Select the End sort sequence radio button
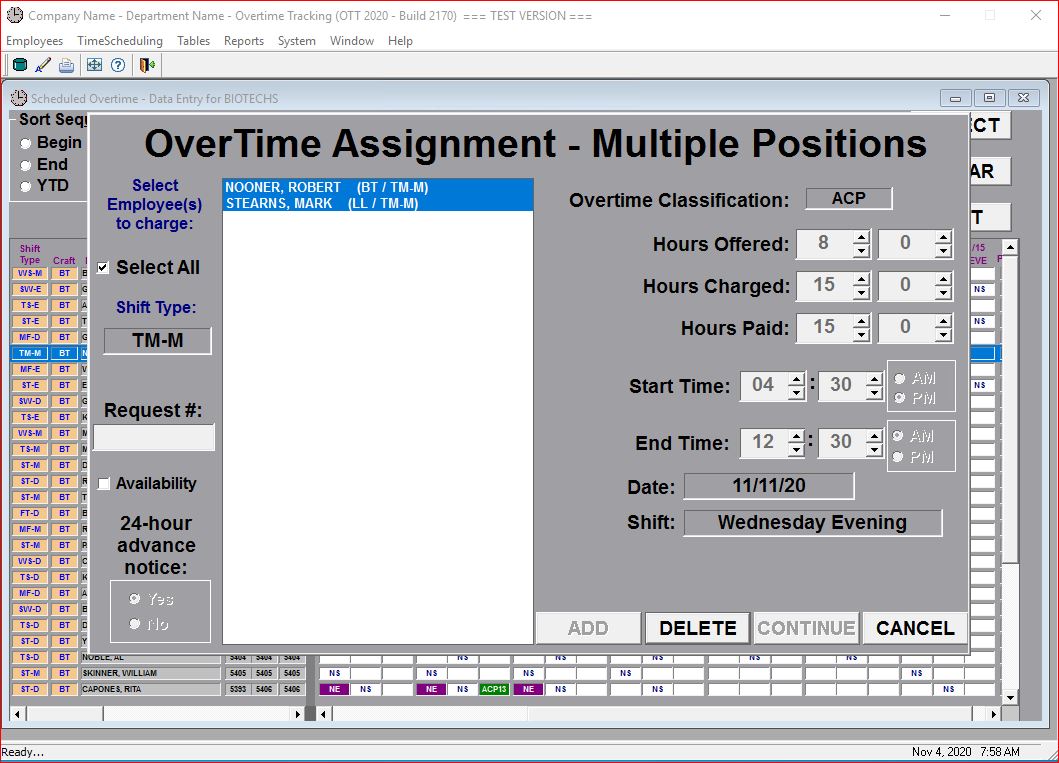1059x763 pixels. (26, 165)
